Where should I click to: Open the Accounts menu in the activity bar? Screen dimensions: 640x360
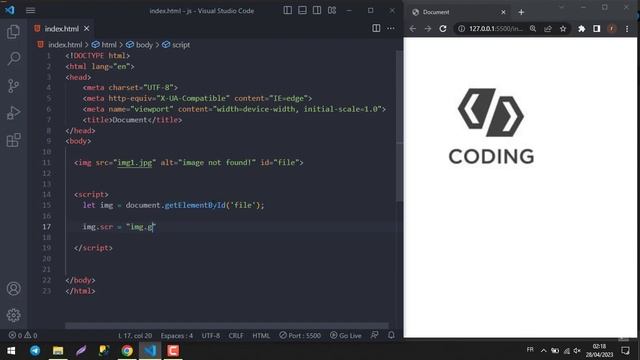(x=13, y=289)
